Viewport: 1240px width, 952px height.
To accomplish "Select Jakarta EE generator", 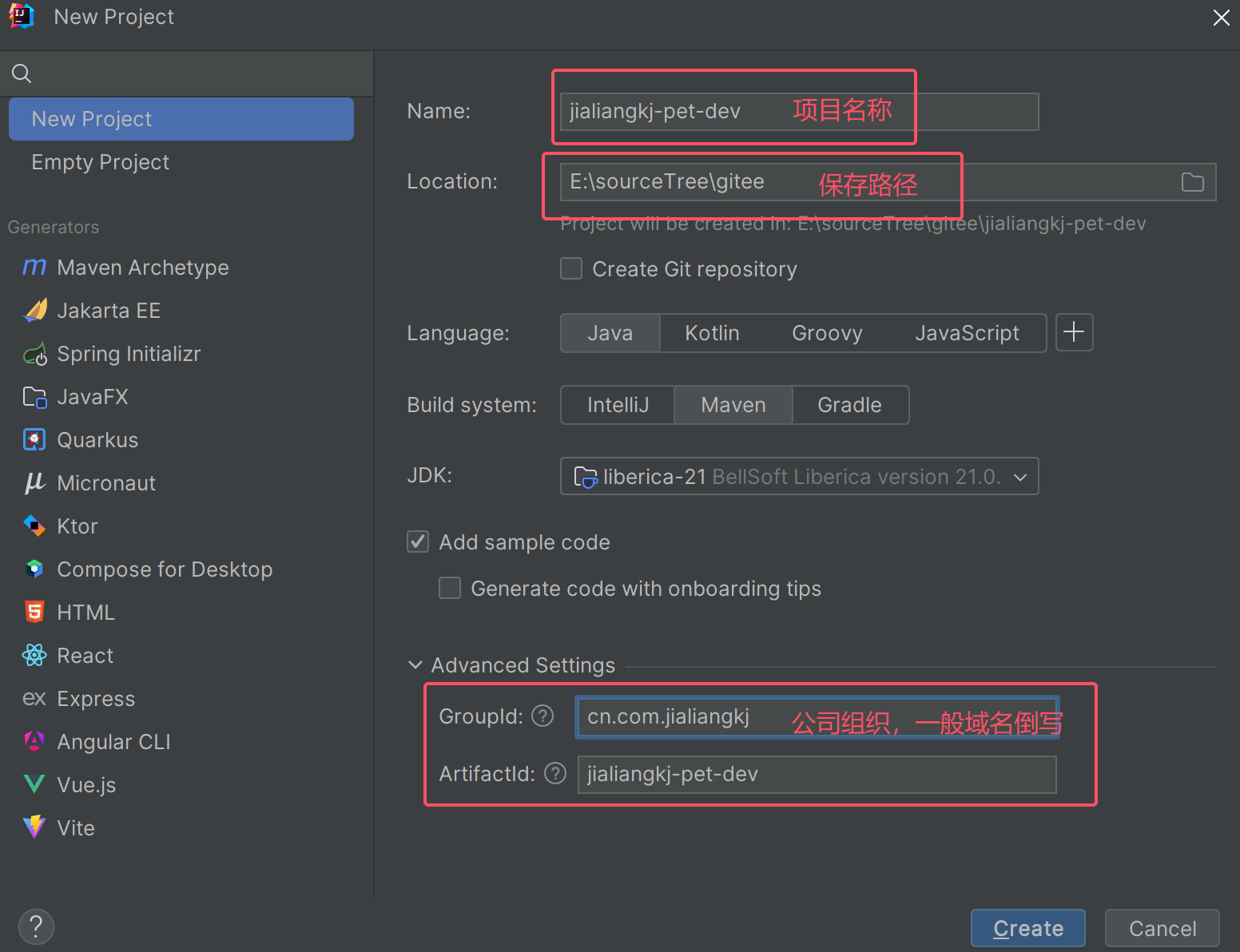I will (109, 311).
